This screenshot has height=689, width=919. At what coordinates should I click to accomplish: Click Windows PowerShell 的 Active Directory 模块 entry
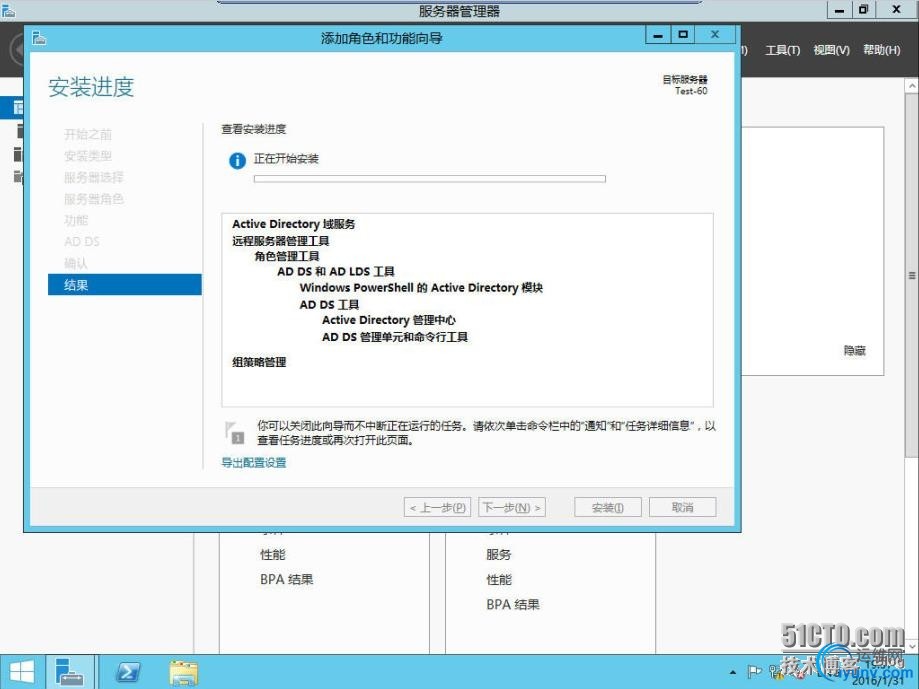[x=421, y=288]
